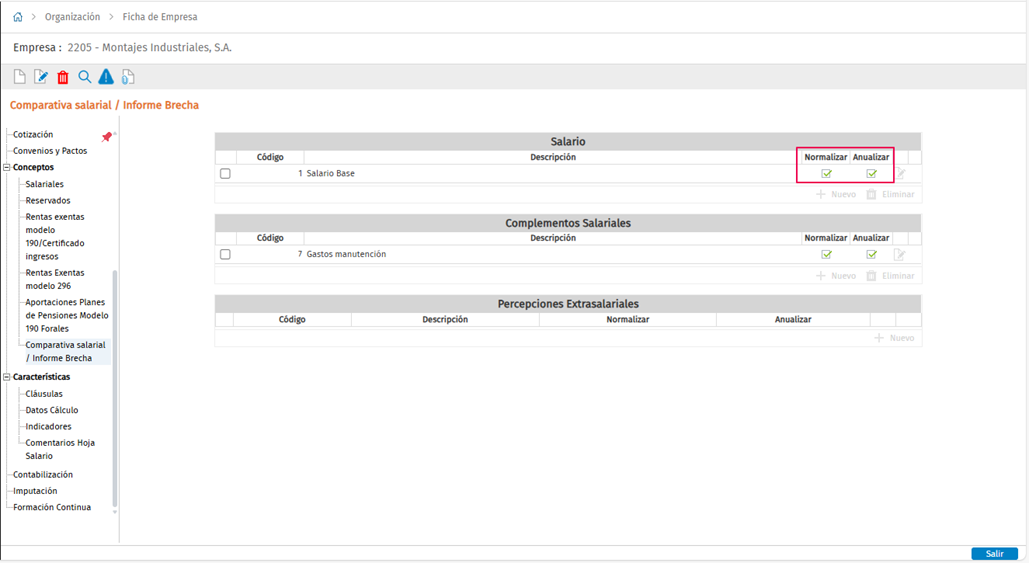Image resolution: width=1029 pixels, height=563 pixels.
Task: Click the search magnifier toolbar icon
Action: coord(85,77)
